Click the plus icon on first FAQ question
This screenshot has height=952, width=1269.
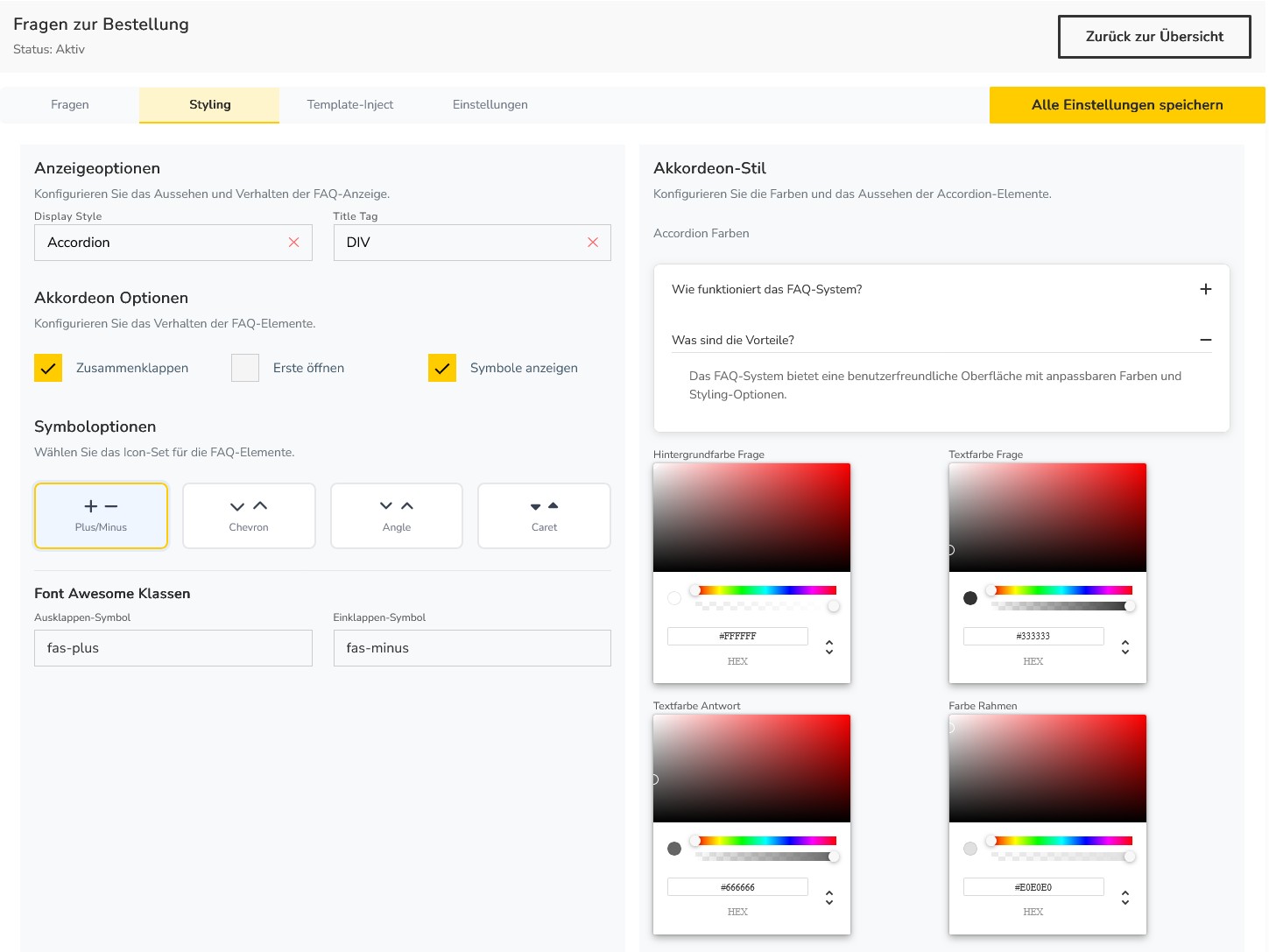coord(1205,289)
